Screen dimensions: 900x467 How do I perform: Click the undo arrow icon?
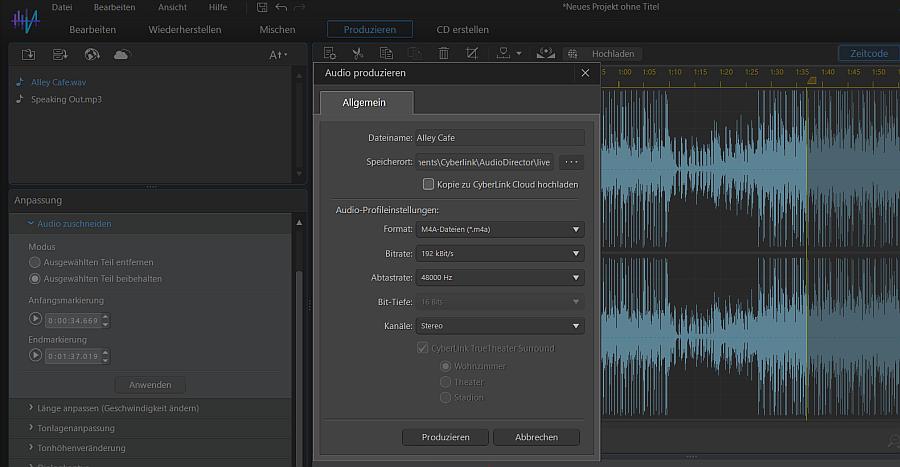click(x=281, y=8)
